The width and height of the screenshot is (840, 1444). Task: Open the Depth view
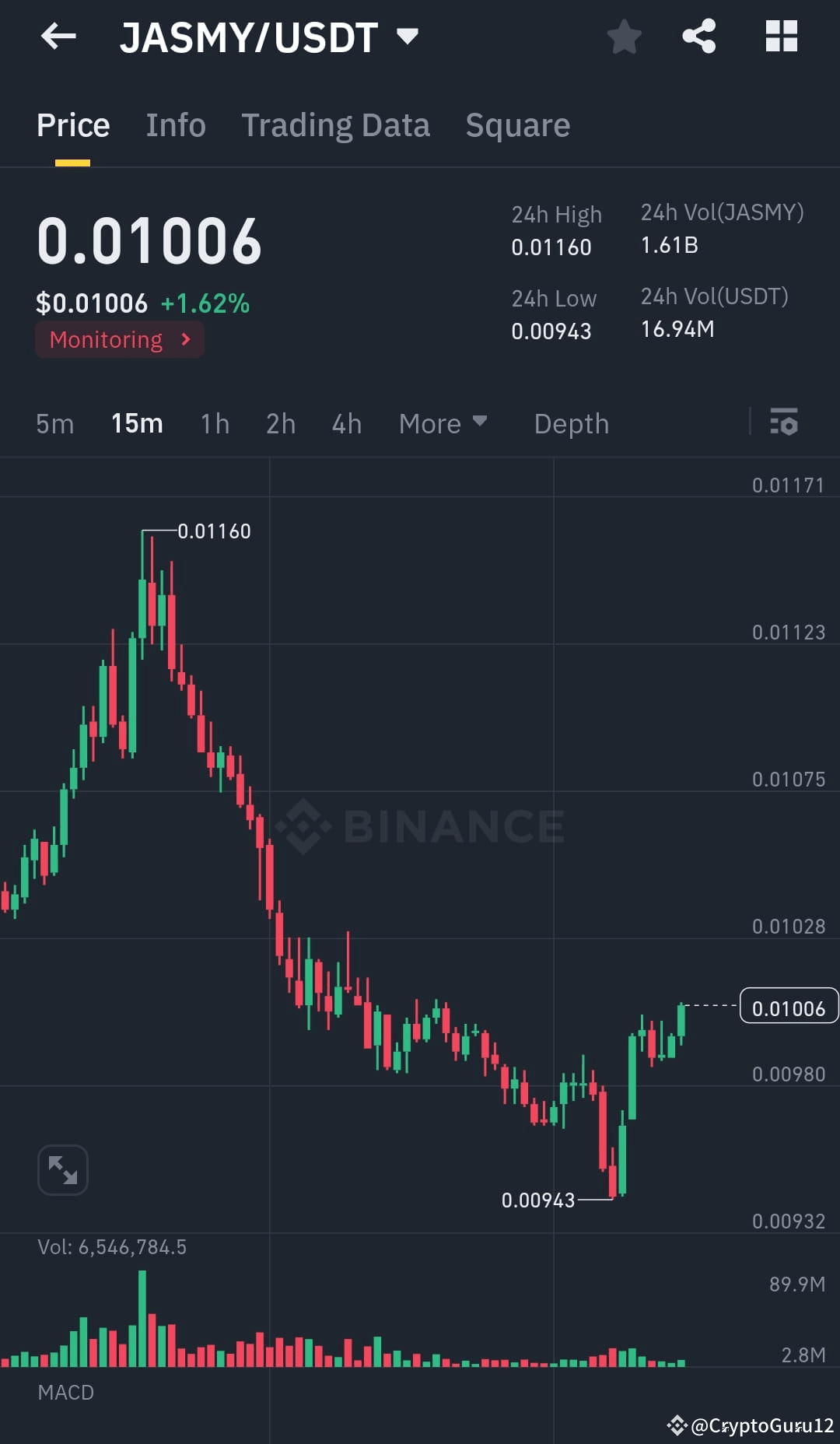[x=571, y=423]
